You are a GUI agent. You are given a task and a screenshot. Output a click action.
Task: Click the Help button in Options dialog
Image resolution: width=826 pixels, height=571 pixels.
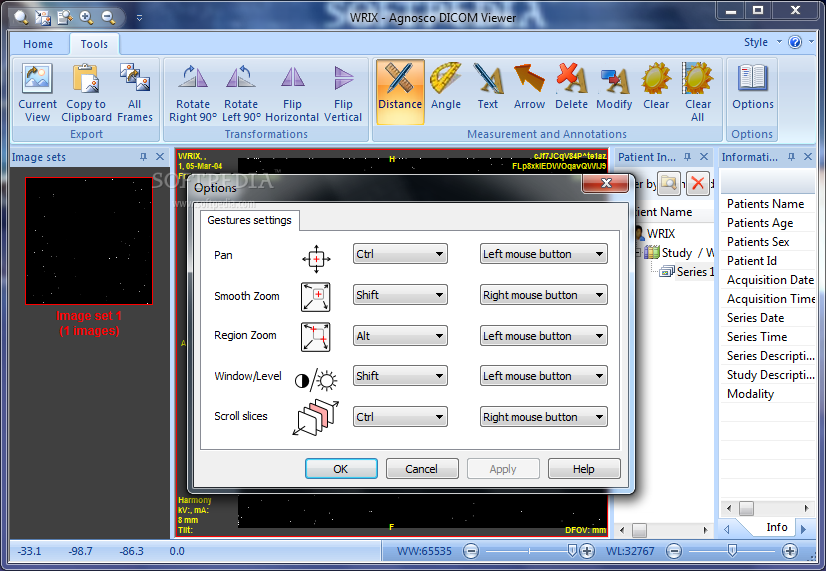click(x=584, y=469)
